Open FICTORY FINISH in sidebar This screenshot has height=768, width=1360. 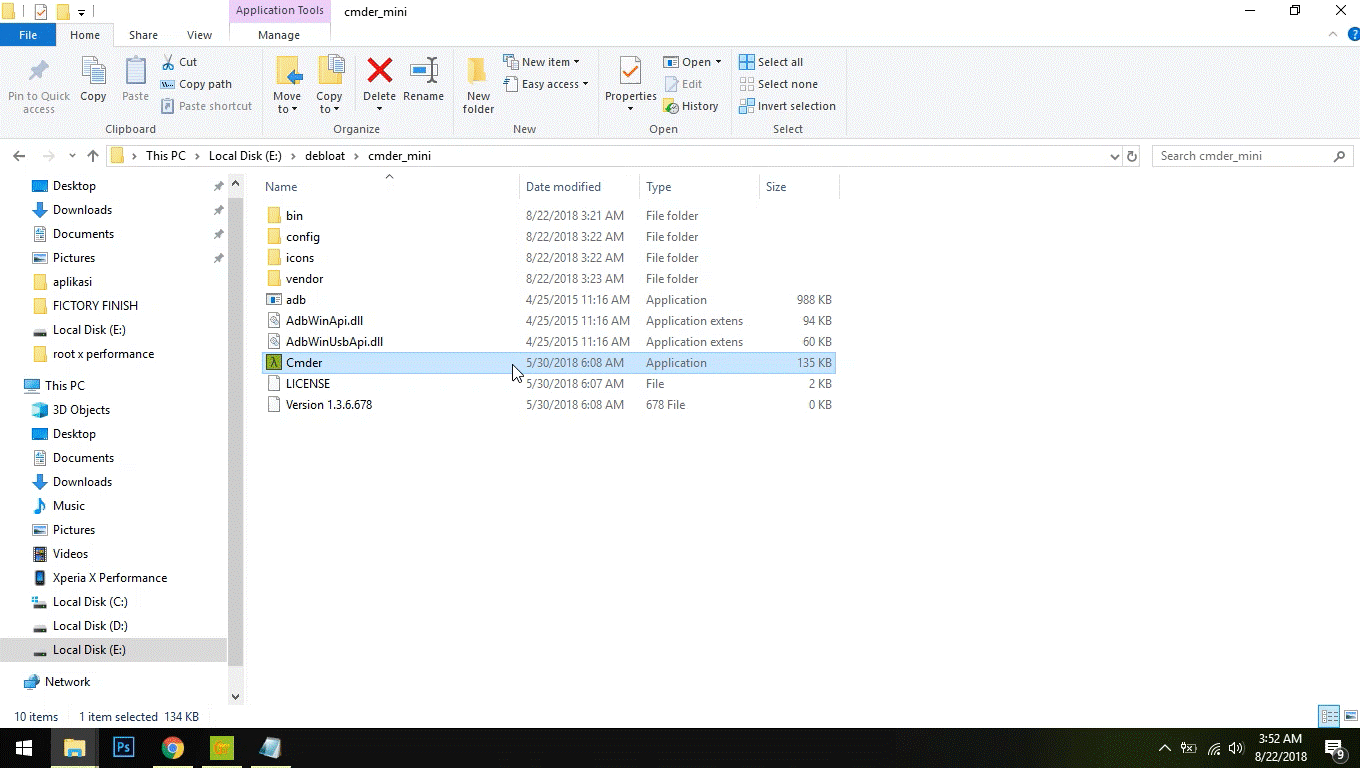click(95, 306)
